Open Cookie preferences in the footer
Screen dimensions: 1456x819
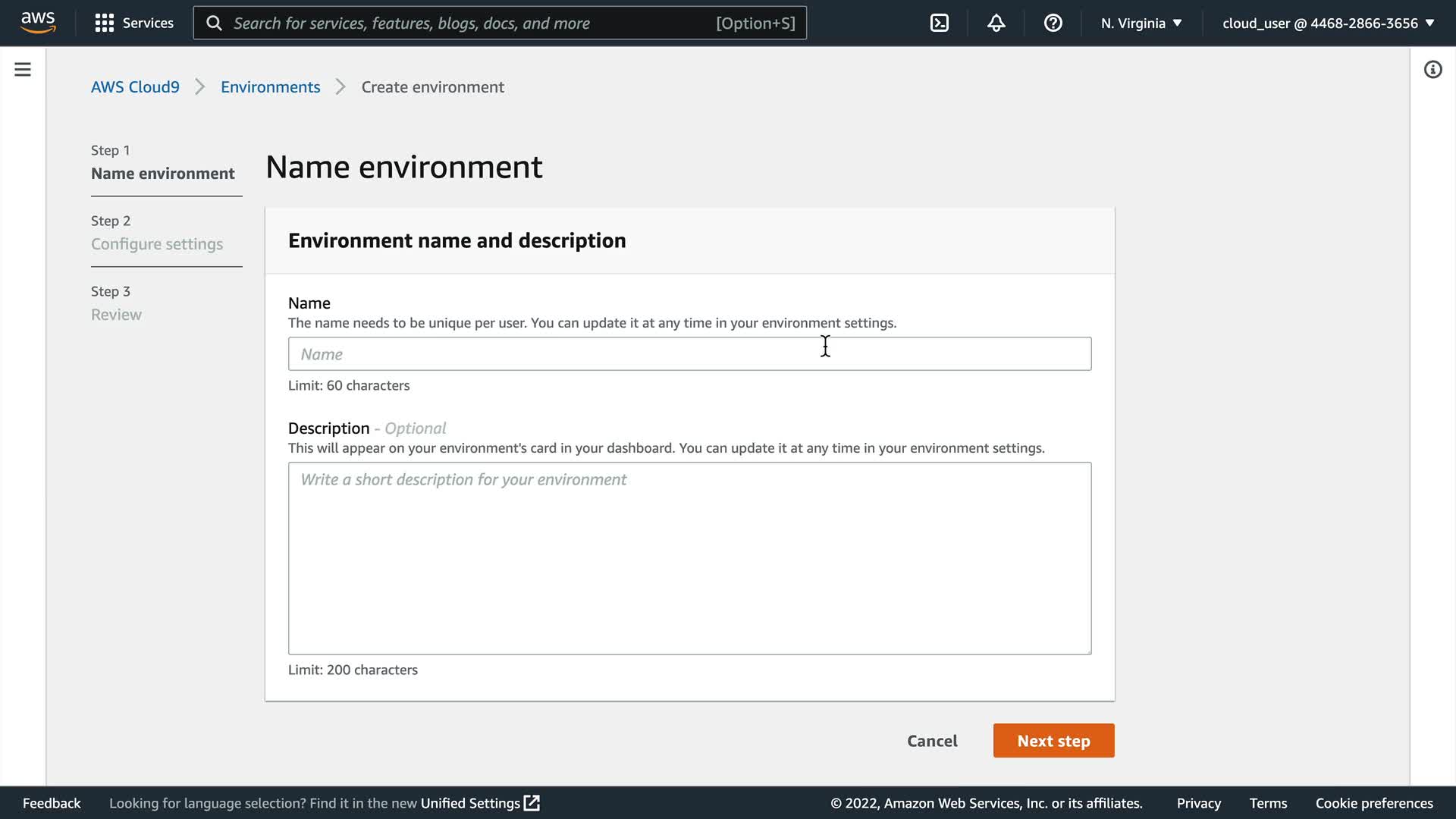1373,803
